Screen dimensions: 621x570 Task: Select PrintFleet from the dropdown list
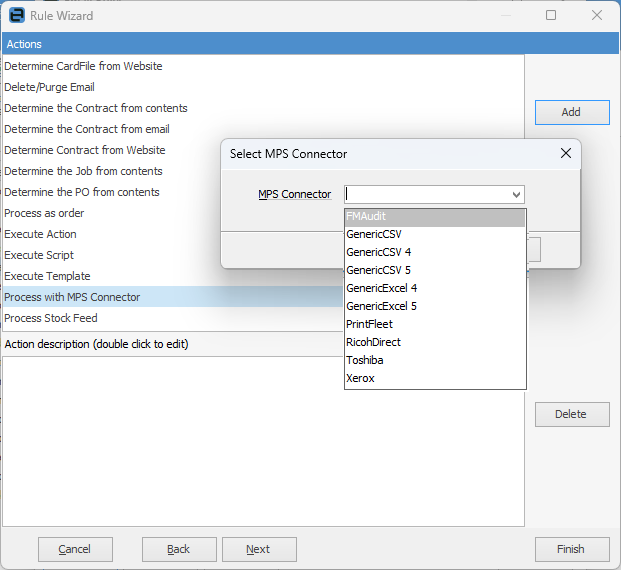point(435,324)
